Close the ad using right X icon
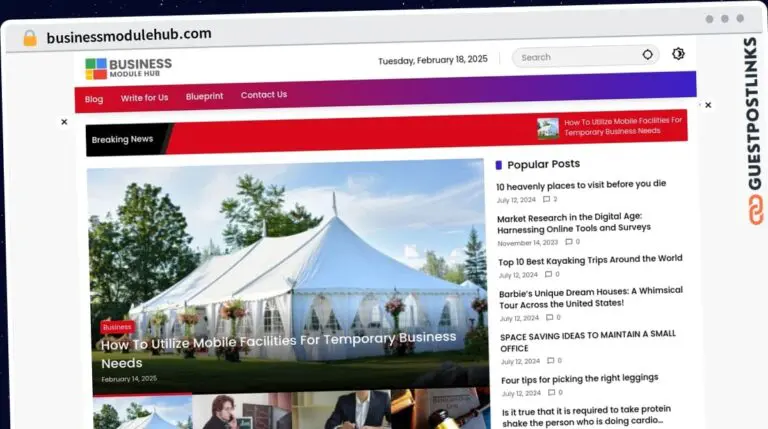Viewport: 768px width, 429px height. pyautogui.click(x=708, y=104)
